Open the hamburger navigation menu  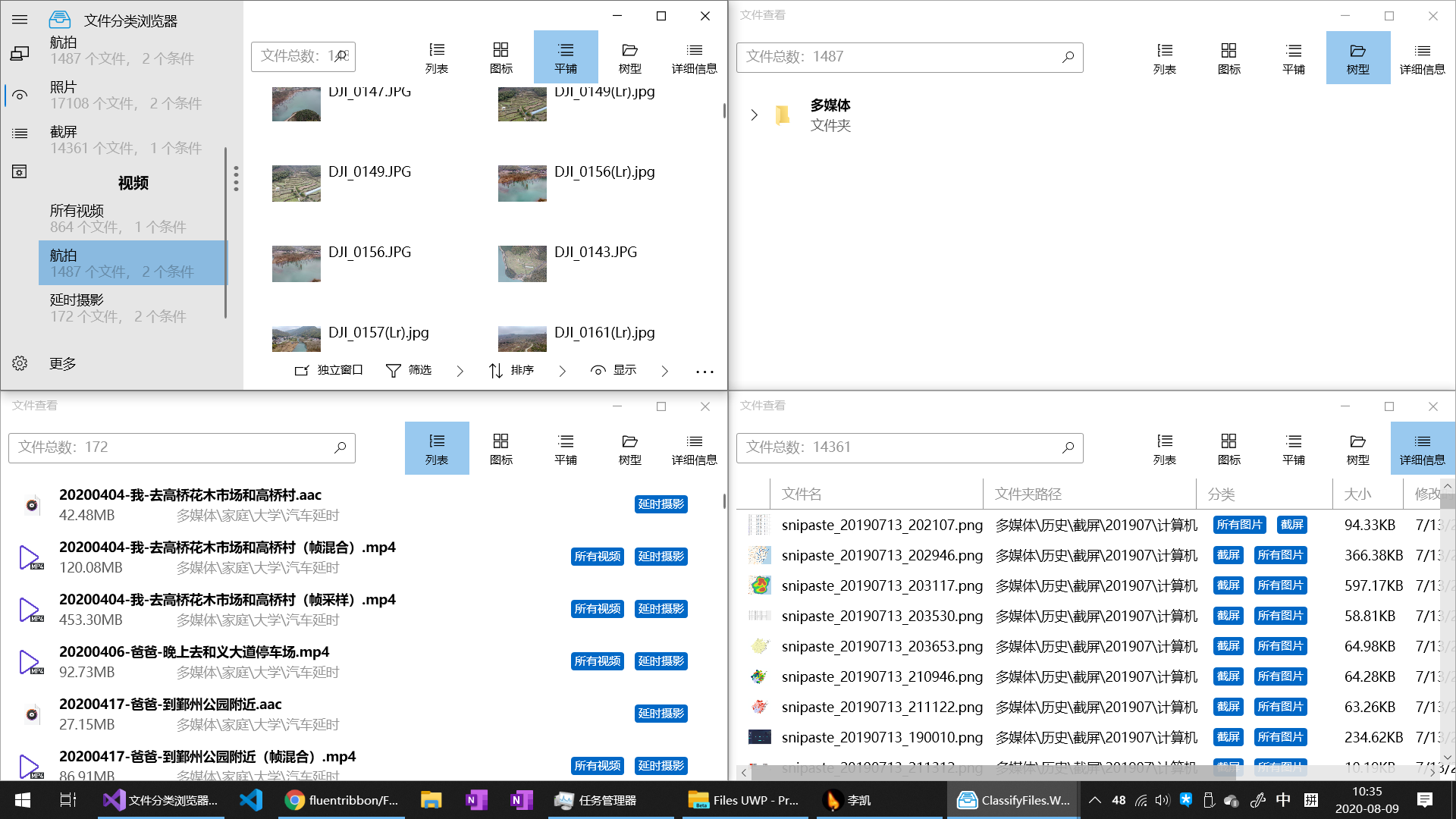pos(20,20)
